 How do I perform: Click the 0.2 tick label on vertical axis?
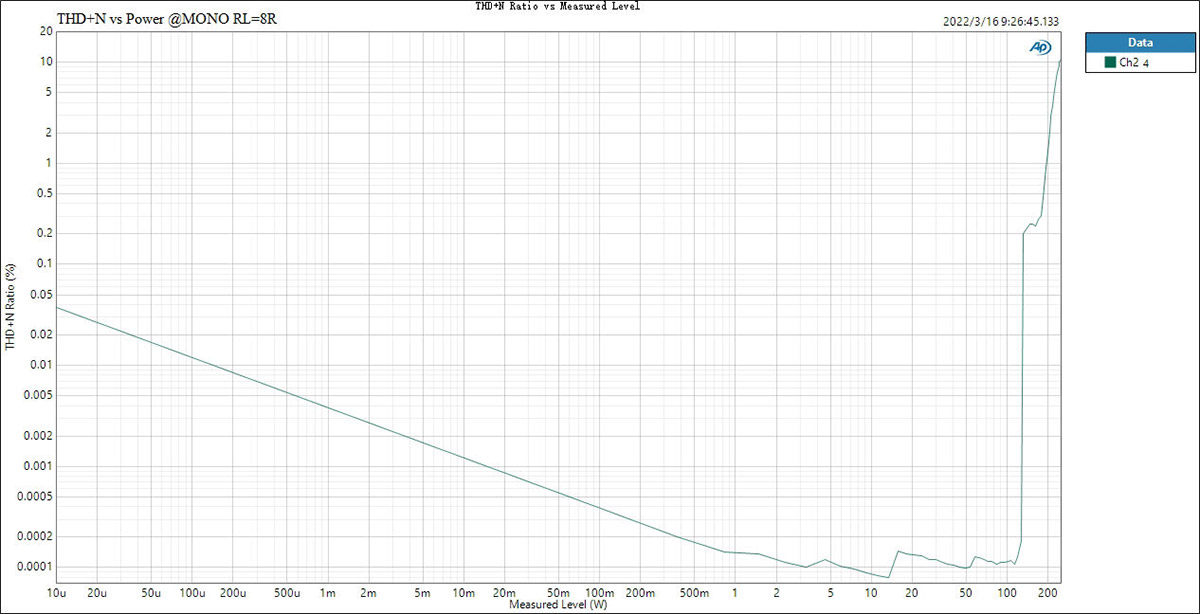[x=45, y=233]
